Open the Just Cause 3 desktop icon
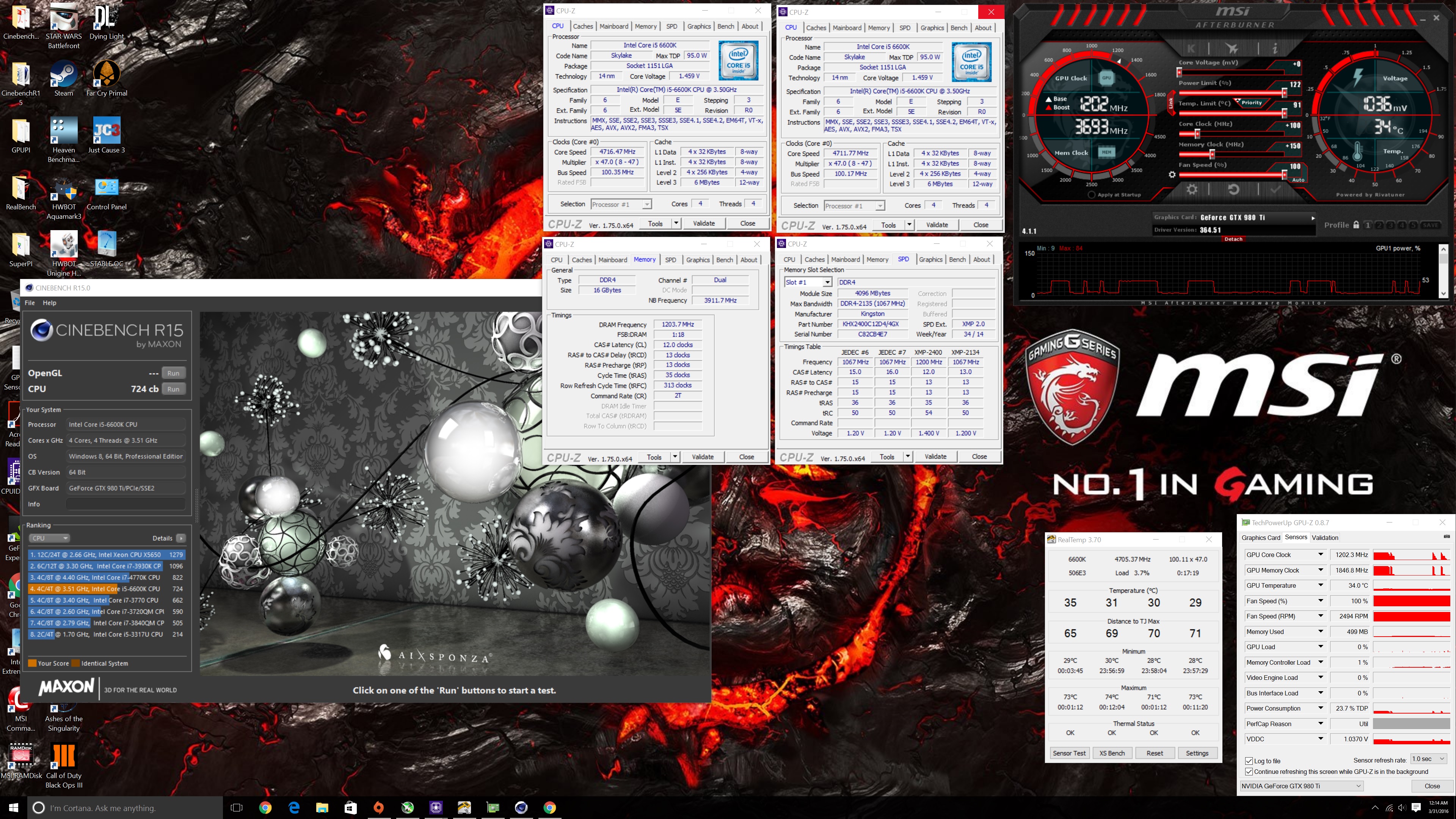Viewport: 1456px width, 819px height. coord(106,136)
